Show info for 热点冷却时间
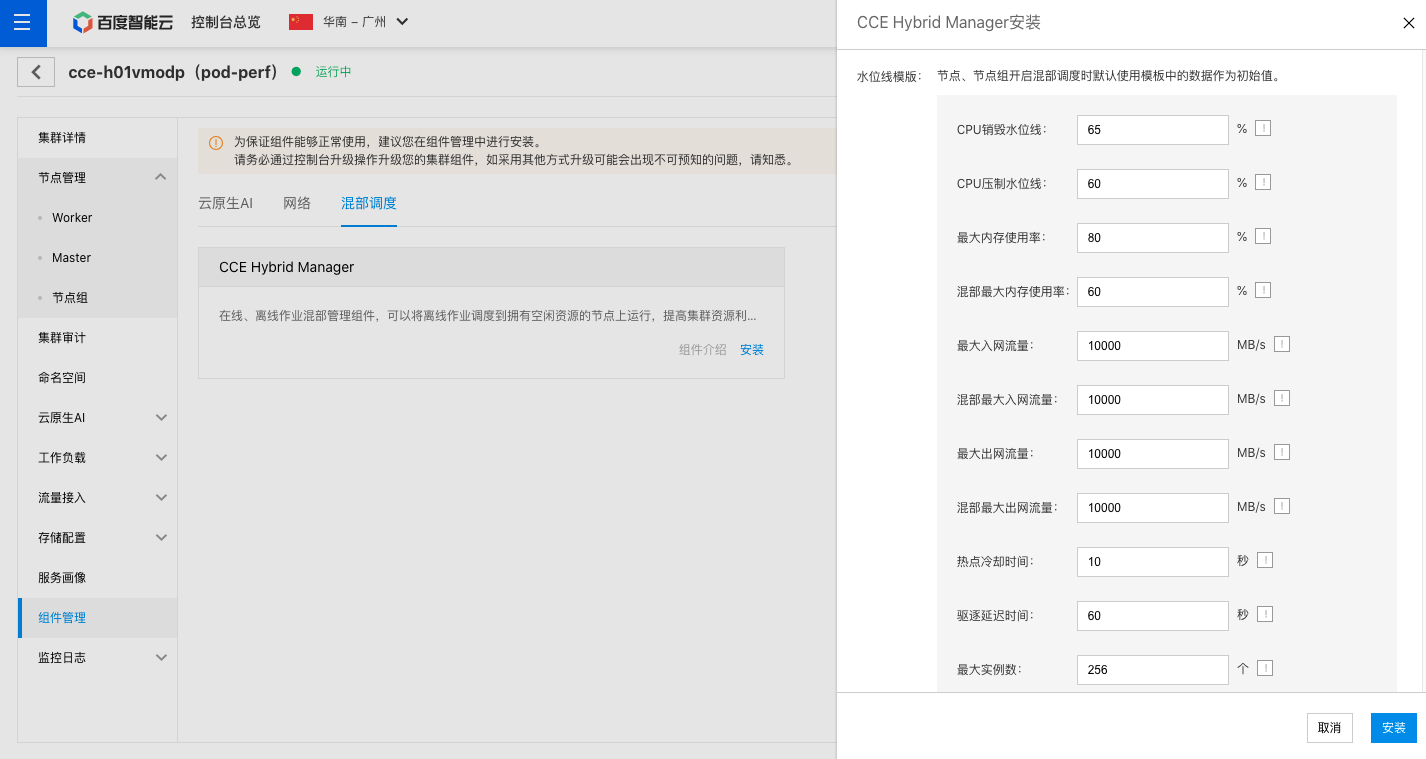Screen dimensions: 1426x759 (1265, 560)
